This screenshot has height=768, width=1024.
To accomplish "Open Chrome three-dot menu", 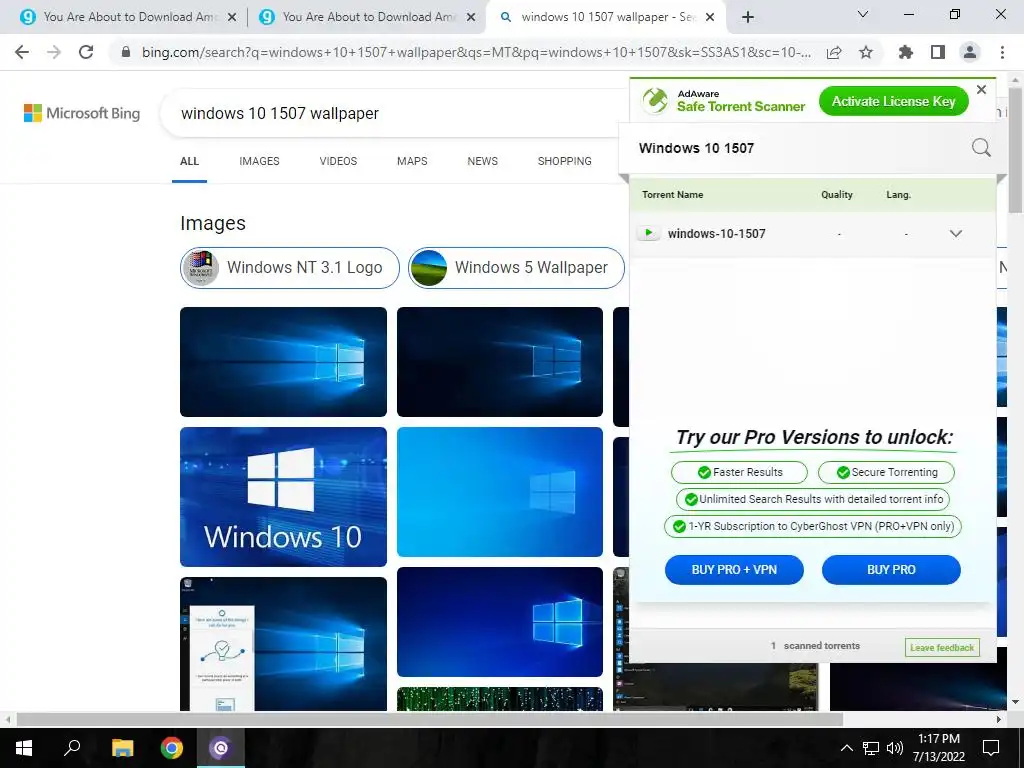I will [x=1002, y=52].
